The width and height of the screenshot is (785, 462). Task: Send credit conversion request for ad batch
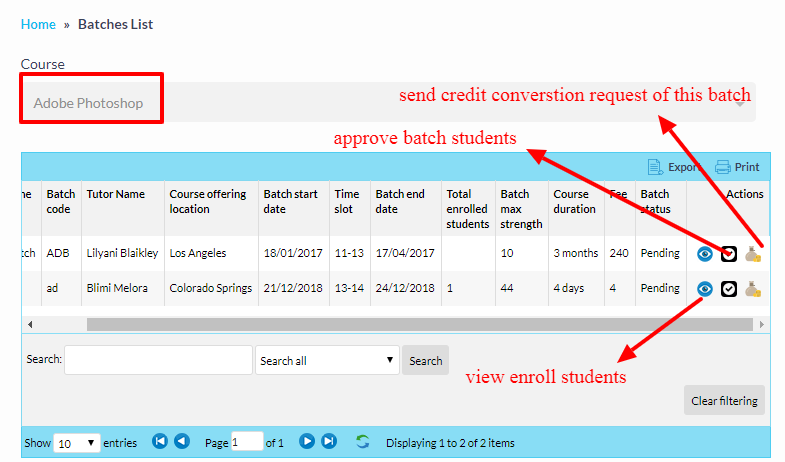753,289
